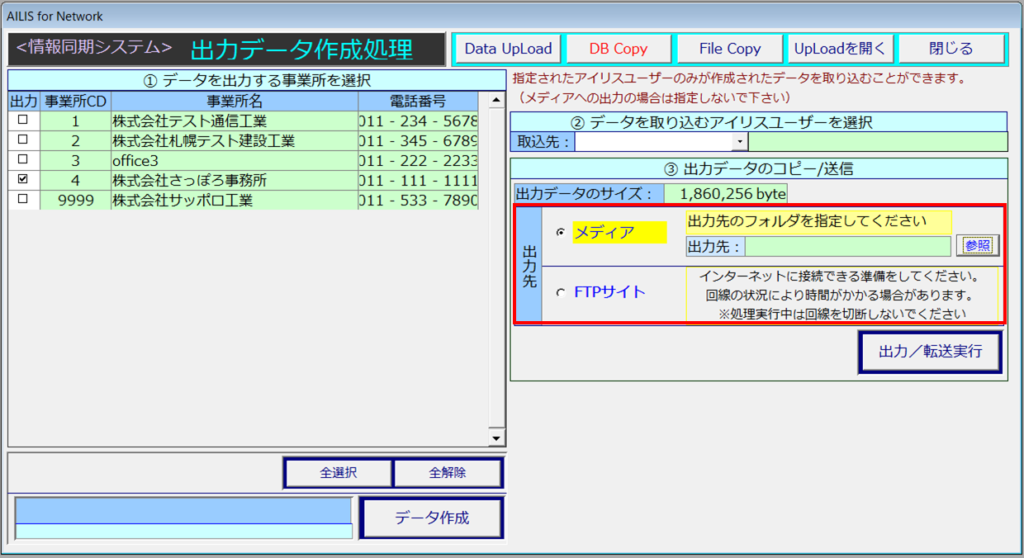Check the box for 株式会社テスト通信工業
The image size is (1024, 558).
click(x=23, y=121)
